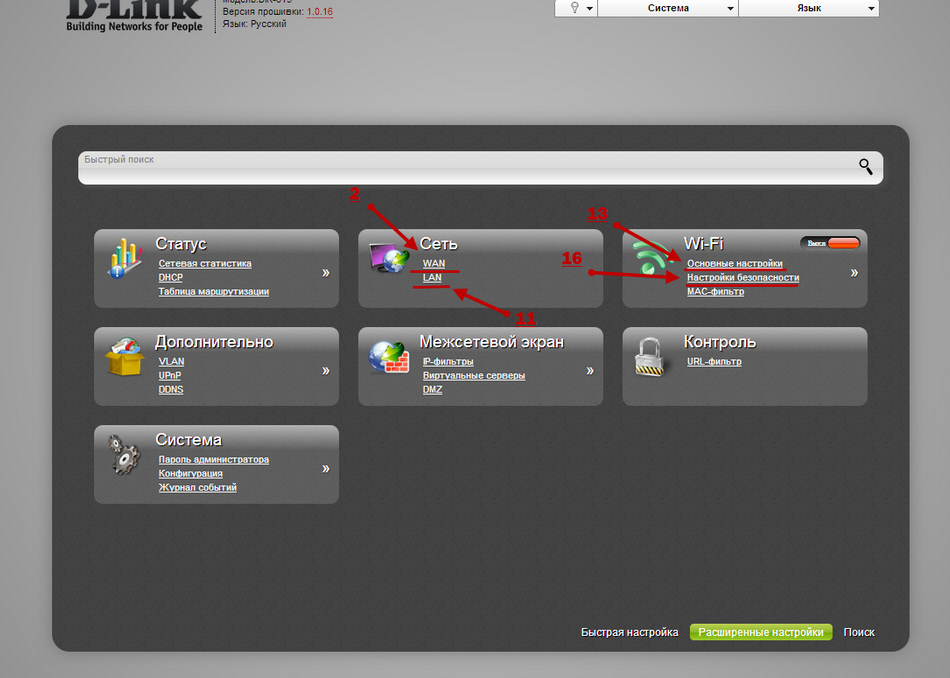Click the magnifier search icon
Image resolution: width=950 pixels, height=678 pixels.
click(866, 166)
